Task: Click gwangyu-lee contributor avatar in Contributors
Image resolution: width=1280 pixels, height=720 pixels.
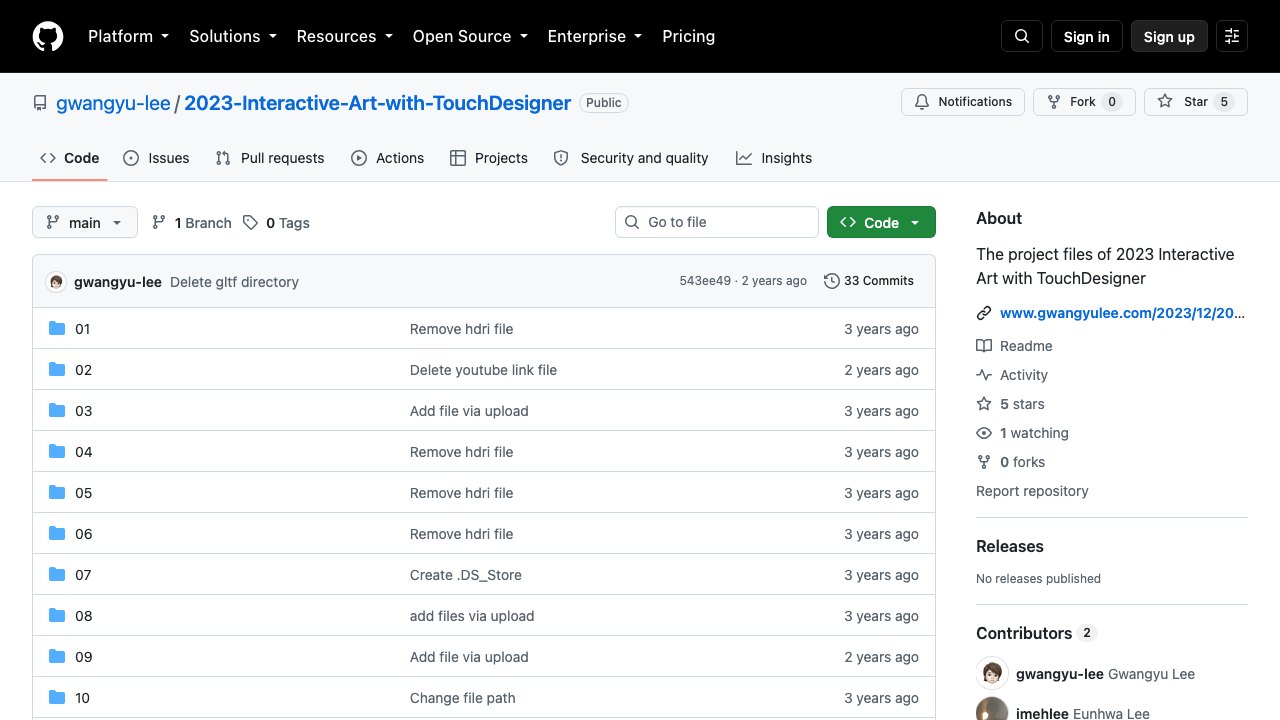Action: [x=992, y=674]
